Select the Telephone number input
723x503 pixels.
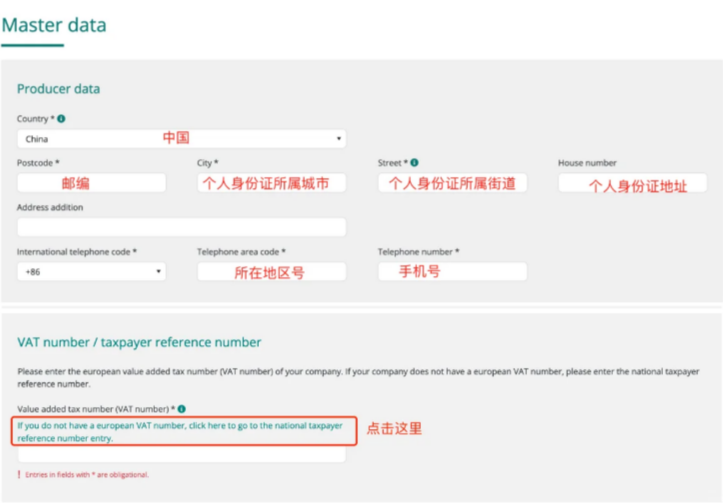tap(452, 271)
